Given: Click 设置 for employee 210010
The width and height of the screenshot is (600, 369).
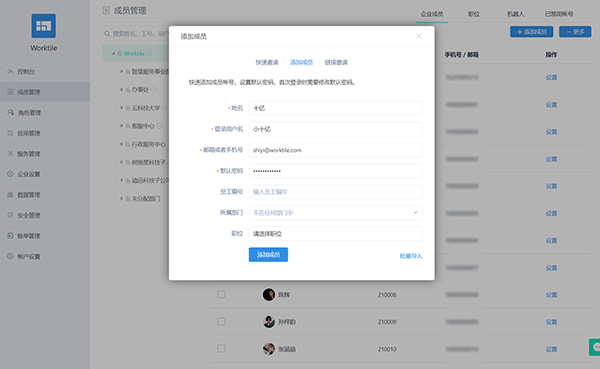Looking at the screenshot, I should pos(551,349).
